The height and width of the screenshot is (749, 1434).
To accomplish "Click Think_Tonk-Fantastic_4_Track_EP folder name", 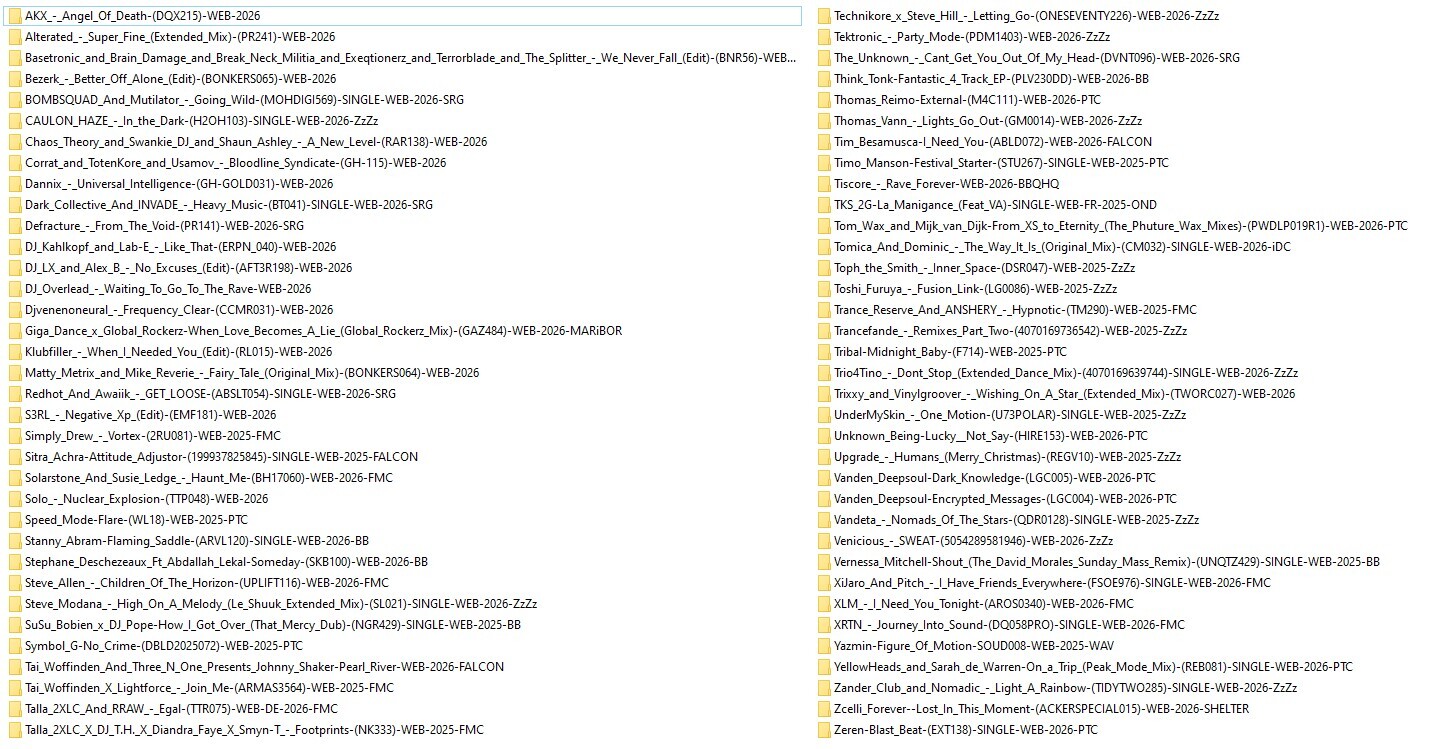I will coord(992,79).
